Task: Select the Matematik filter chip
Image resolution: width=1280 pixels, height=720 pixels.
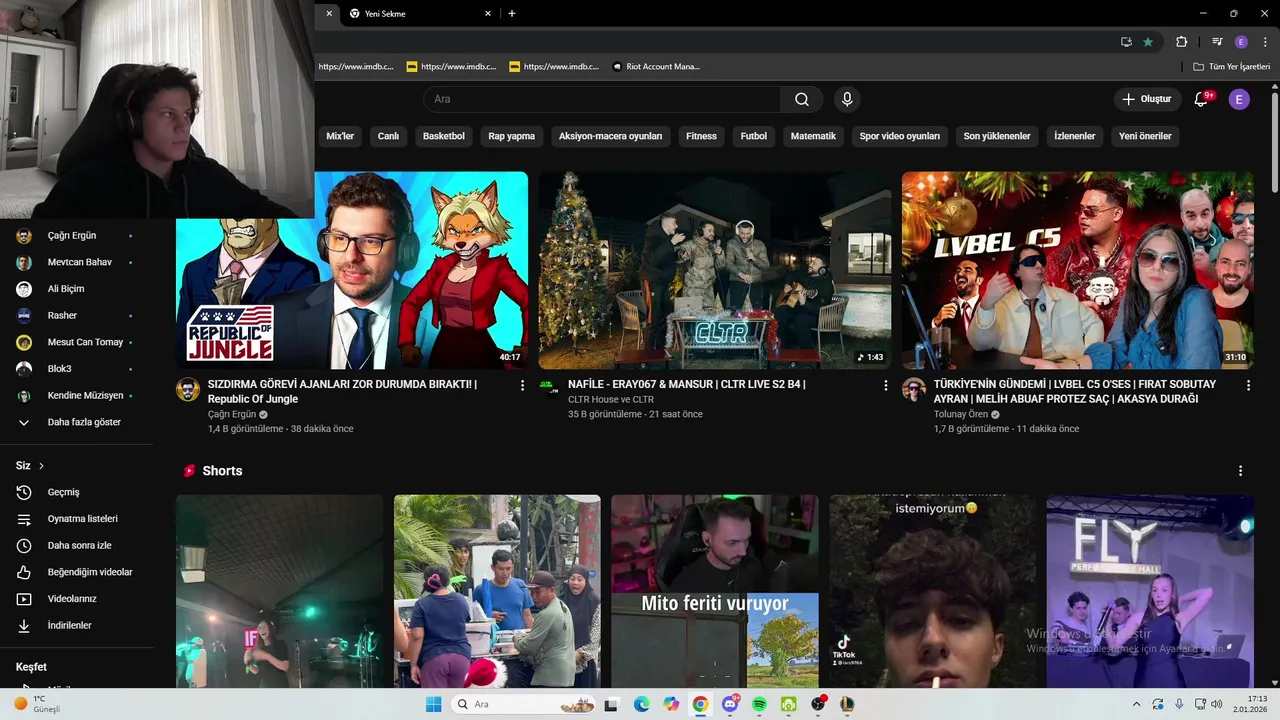Action: click(813, 136)
